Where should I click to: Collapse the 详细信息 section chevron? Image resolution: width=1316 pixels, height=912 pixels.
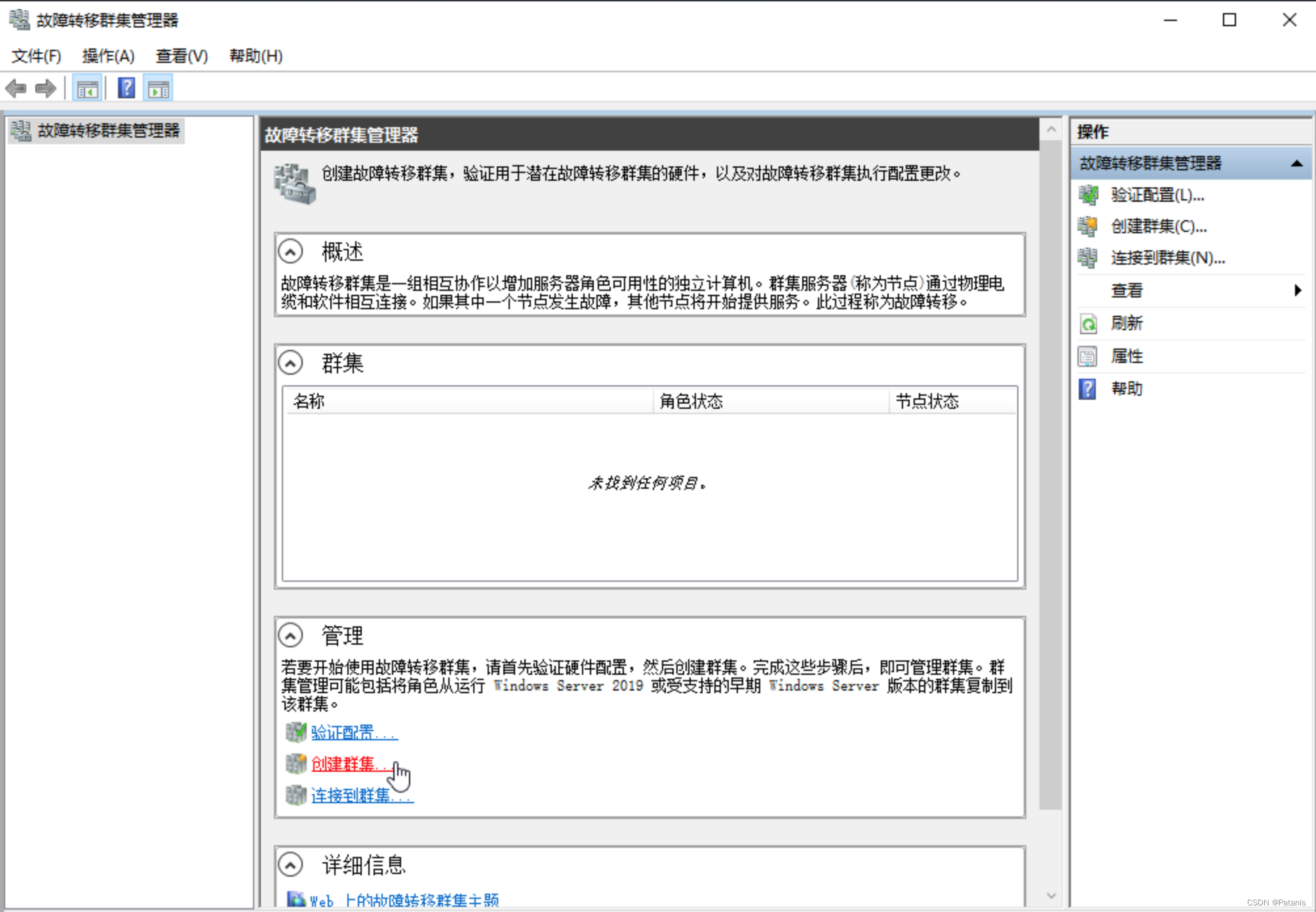pyautogui.click(x=290, y=864)
